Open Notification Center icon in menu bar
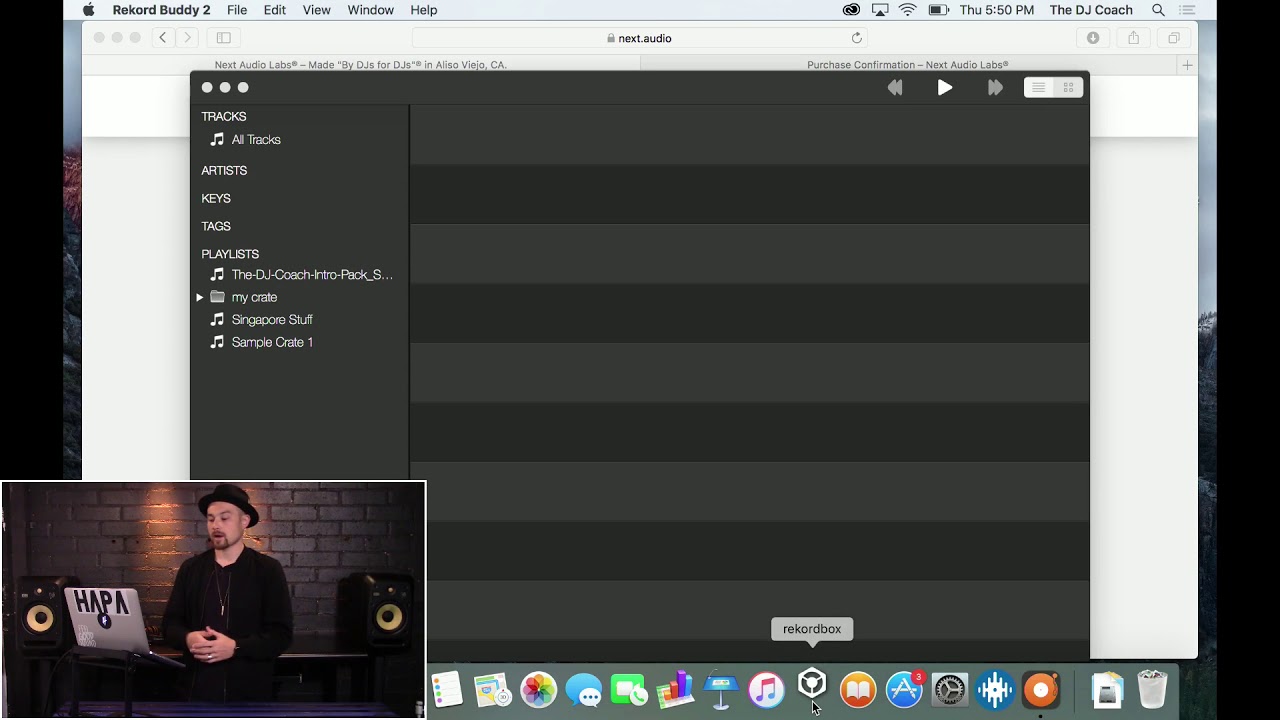This screenshot has height=720, width=1280. pos(1187,10)
